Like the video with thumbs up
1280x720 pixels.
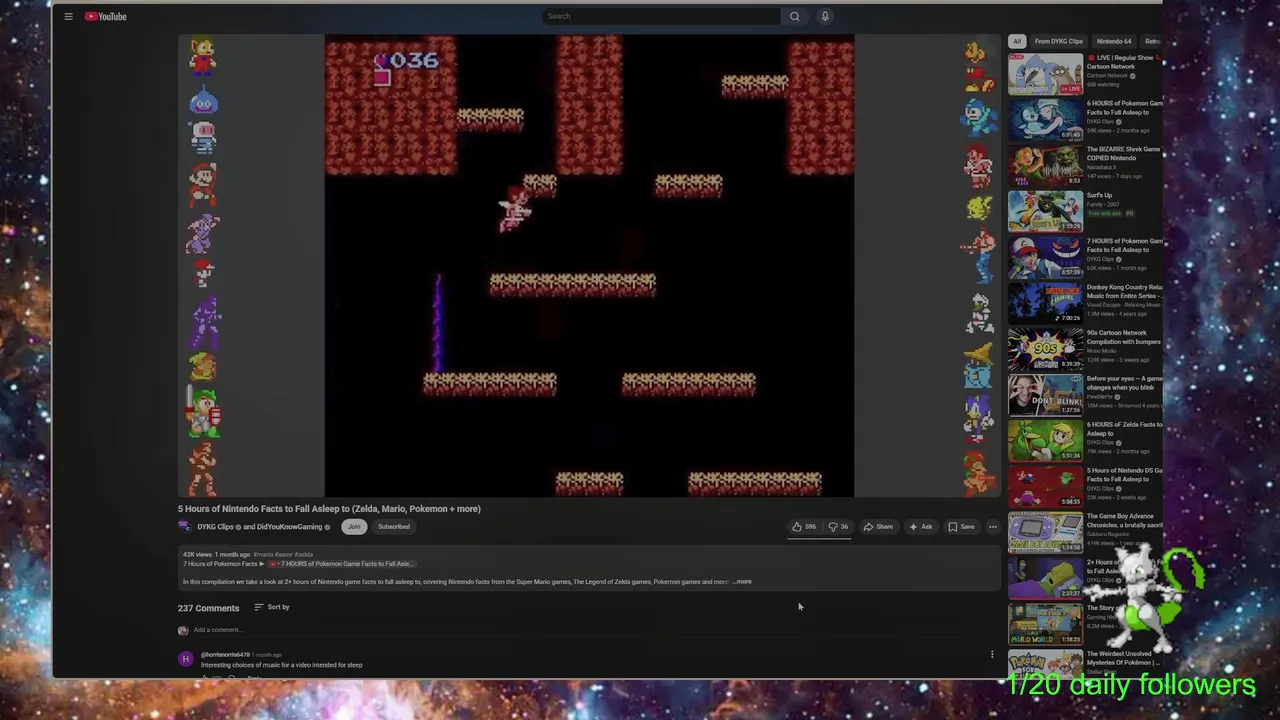click(x=804, y=527)
